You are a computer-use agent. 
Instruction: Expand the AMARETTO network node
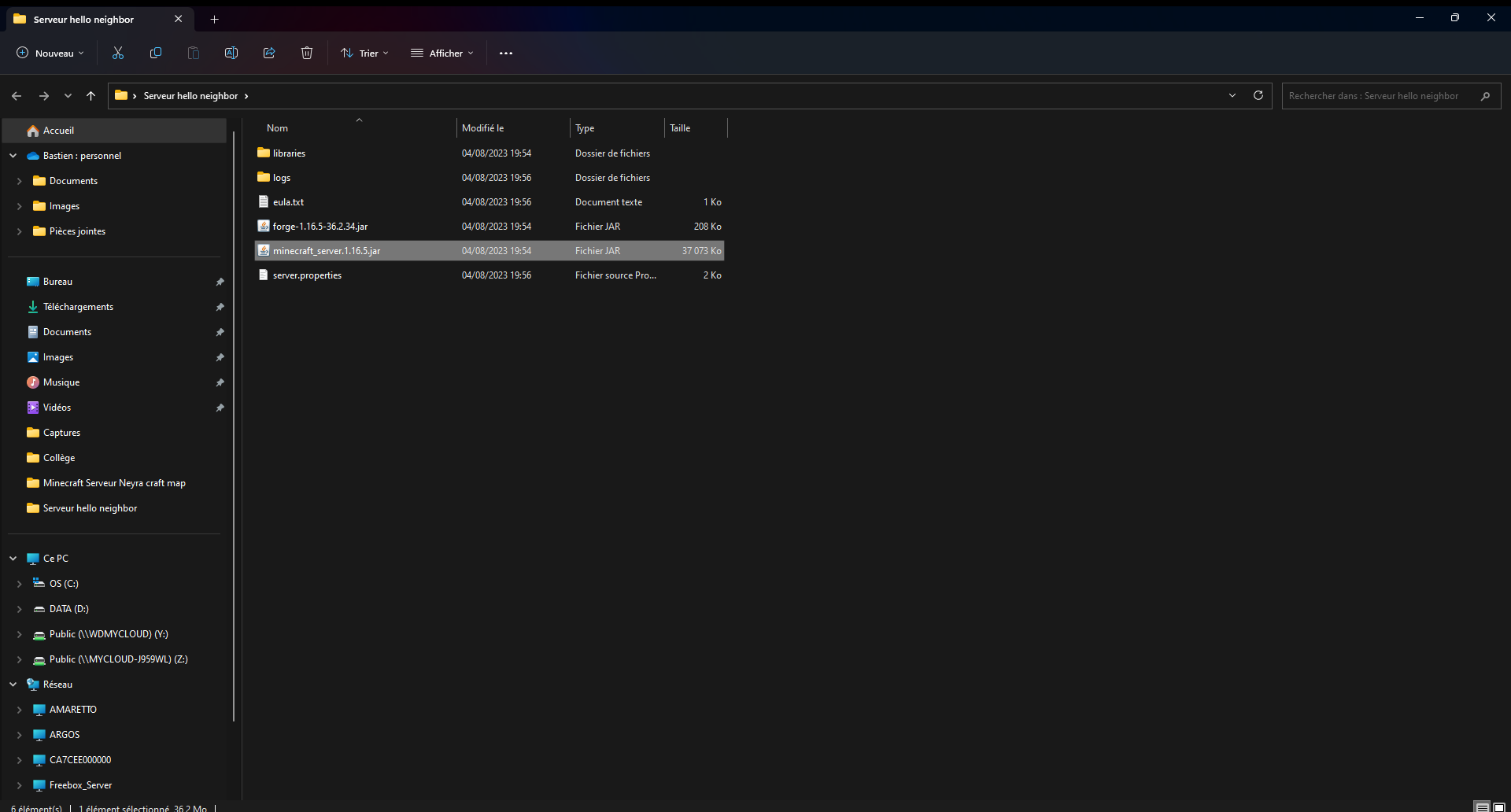pos(19,710)
